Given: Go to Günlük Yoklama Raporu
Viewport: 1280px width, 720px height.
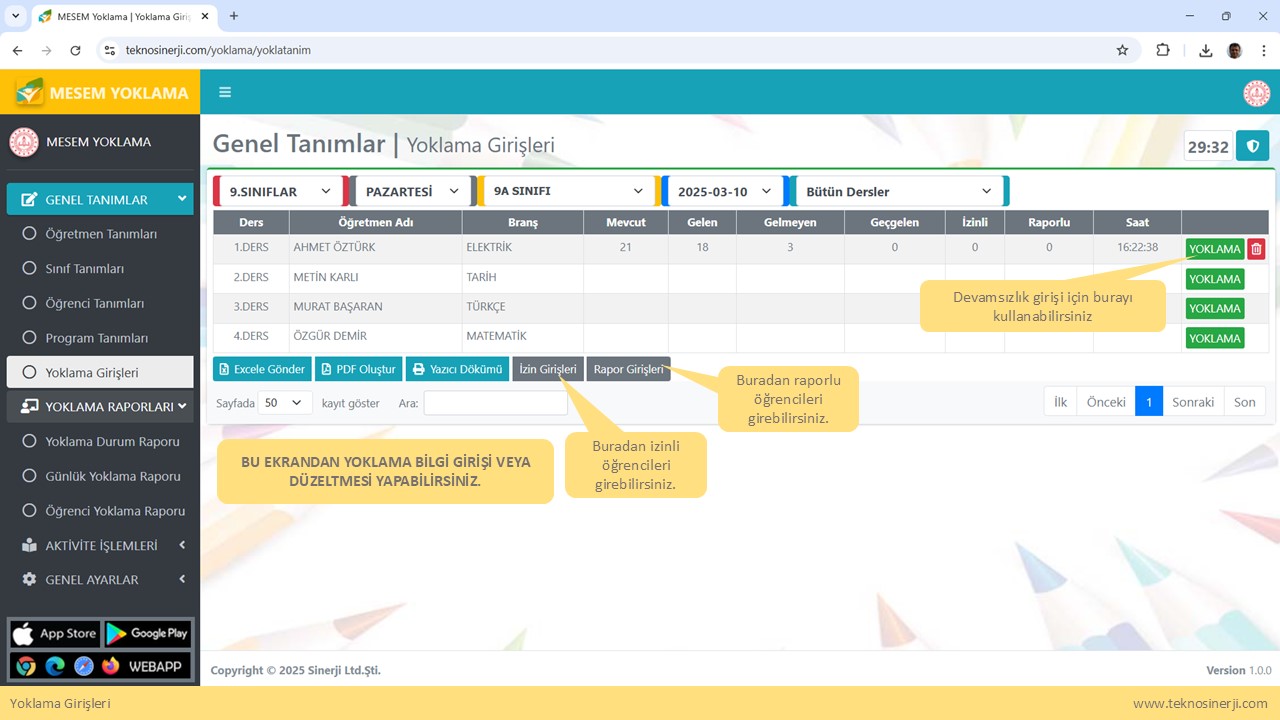Looking at the screenshot, I should coord(112,476).
